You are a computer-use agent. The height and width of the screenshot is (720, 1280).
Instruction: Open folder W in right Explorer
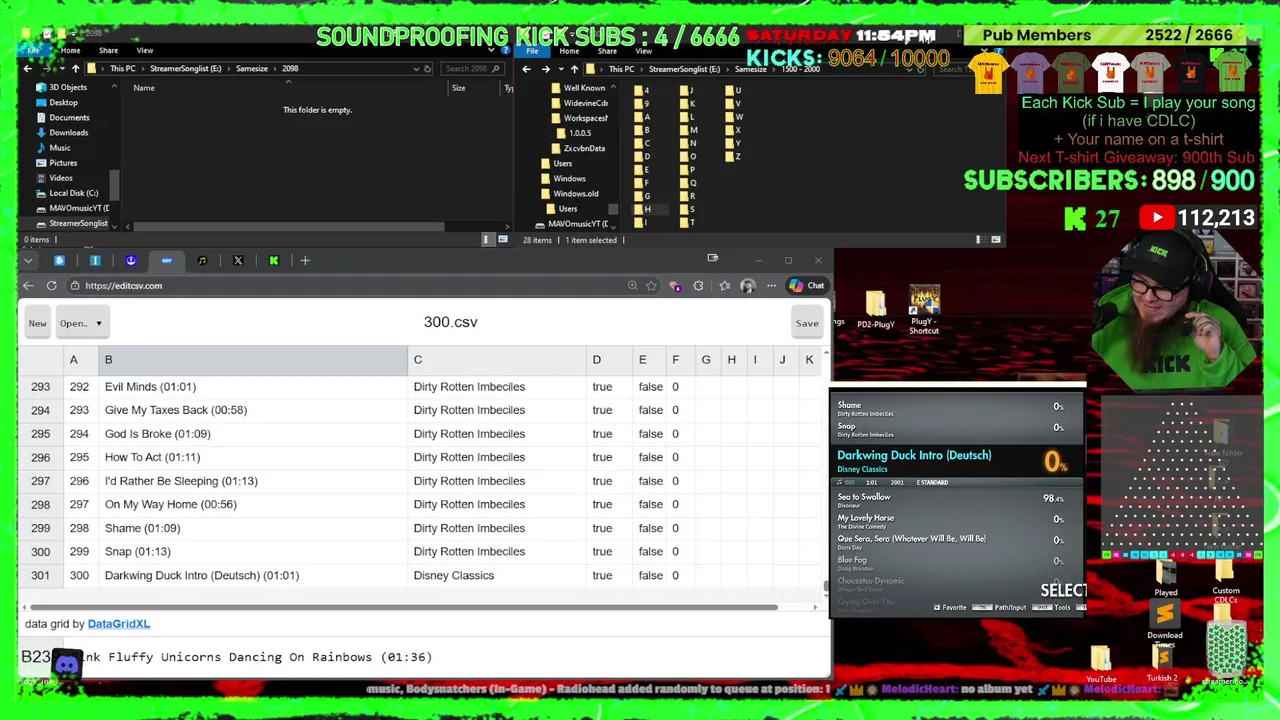coord(734,117)
